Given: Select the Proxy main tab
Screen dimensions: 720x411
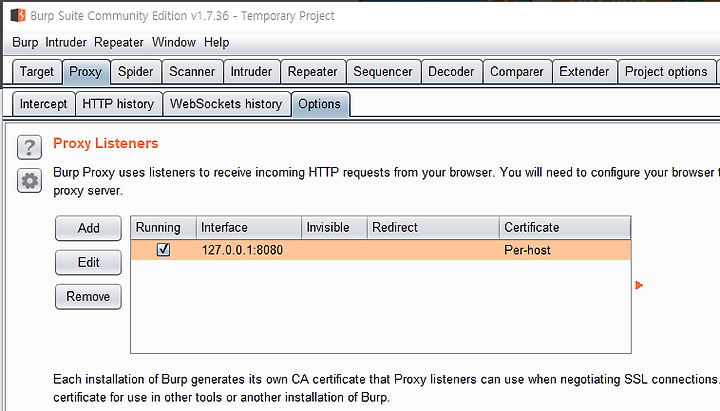Looking at the screenshot, I should point(86,72).
